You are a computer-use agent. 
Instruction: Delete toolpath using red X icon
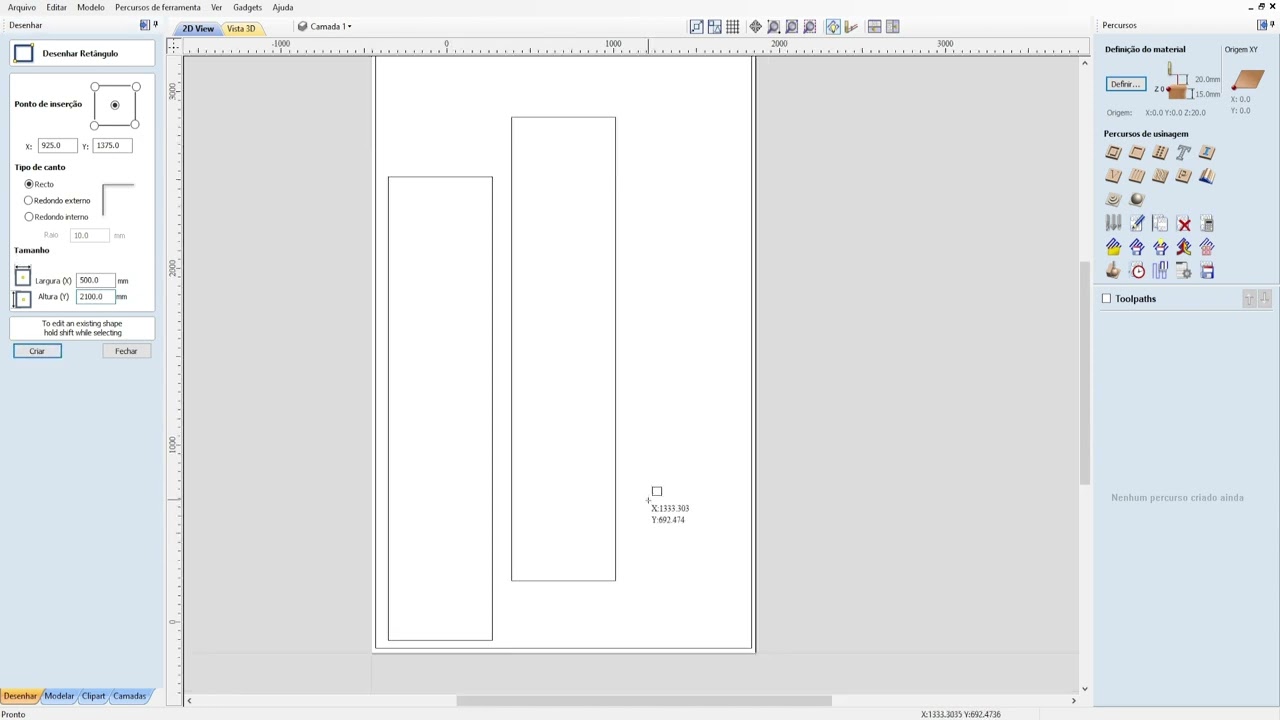coord(1184,224)
